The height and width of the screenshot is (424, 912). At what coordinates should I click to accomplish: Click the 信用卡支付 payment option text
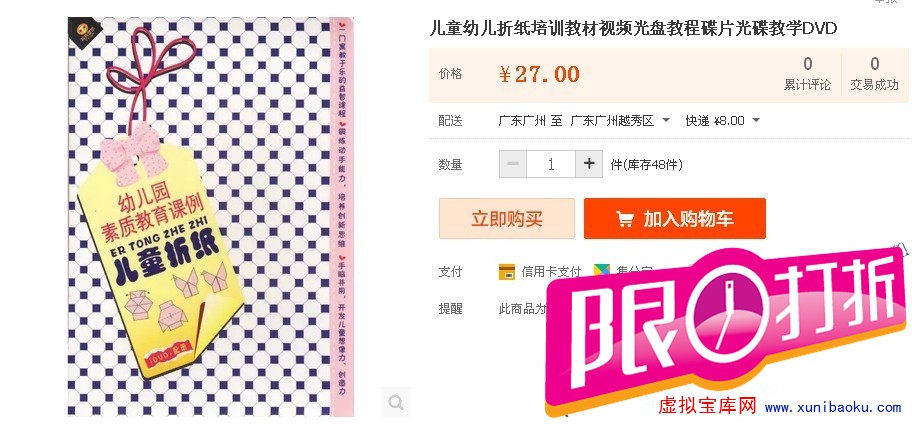[x=551, y=272]
